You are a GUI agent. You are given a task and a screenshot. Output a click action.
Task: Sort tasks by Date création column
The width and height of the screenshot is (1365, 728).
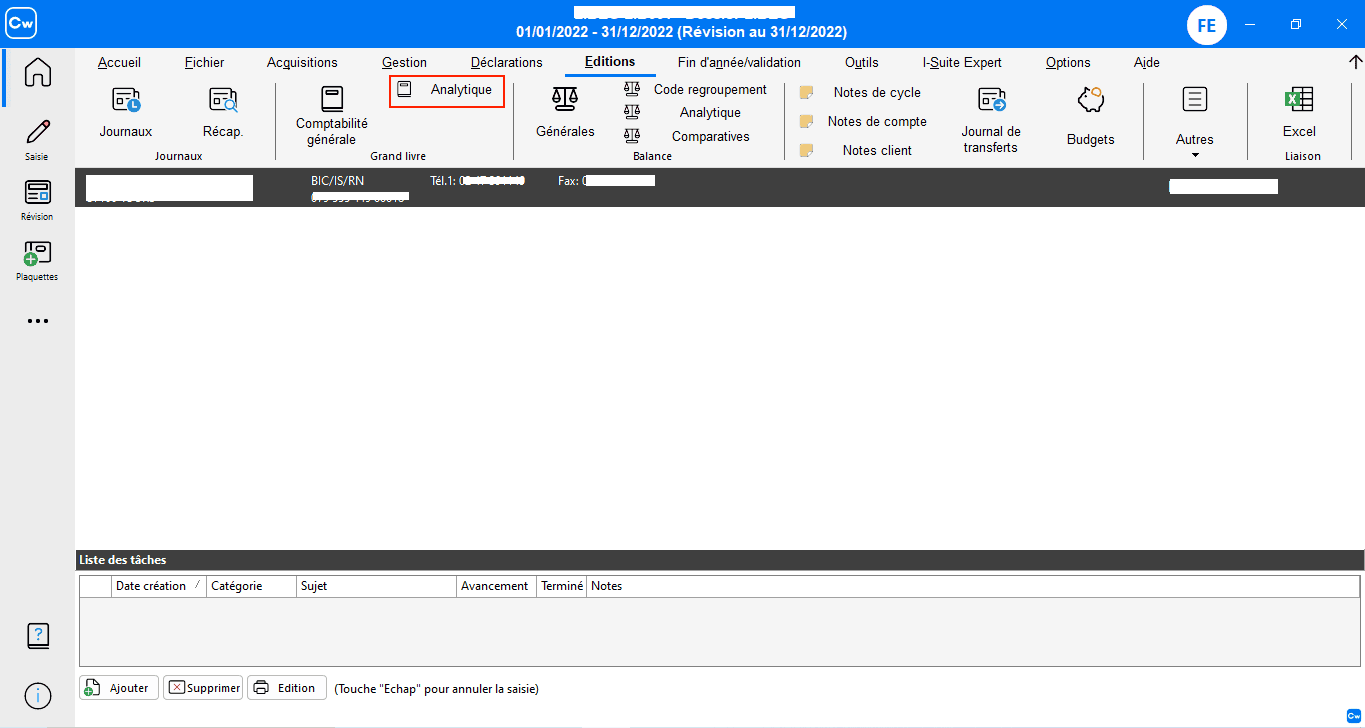(x=159, y=586)
